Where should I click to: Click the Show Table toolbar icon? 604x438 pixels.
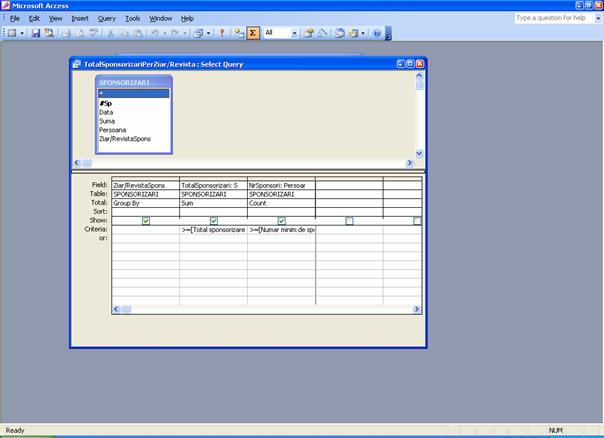coord(239,33)
